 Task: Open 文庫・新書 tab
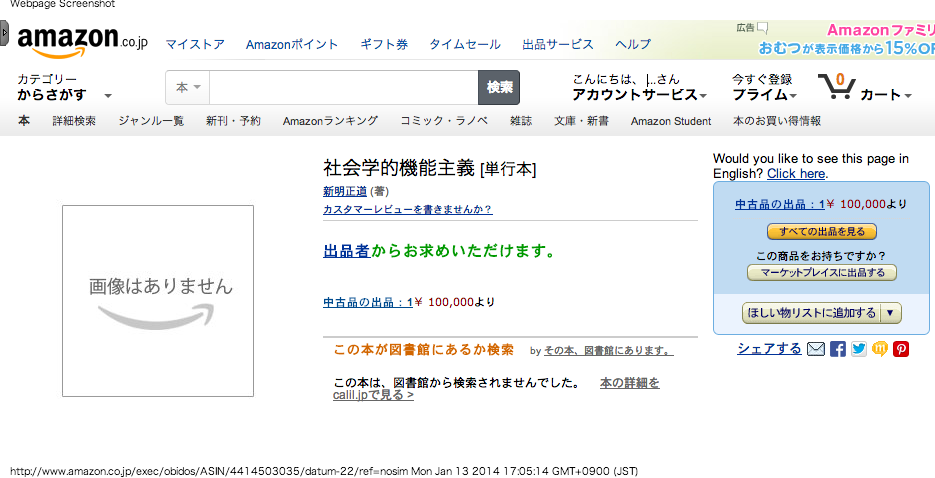coord(581,121)
